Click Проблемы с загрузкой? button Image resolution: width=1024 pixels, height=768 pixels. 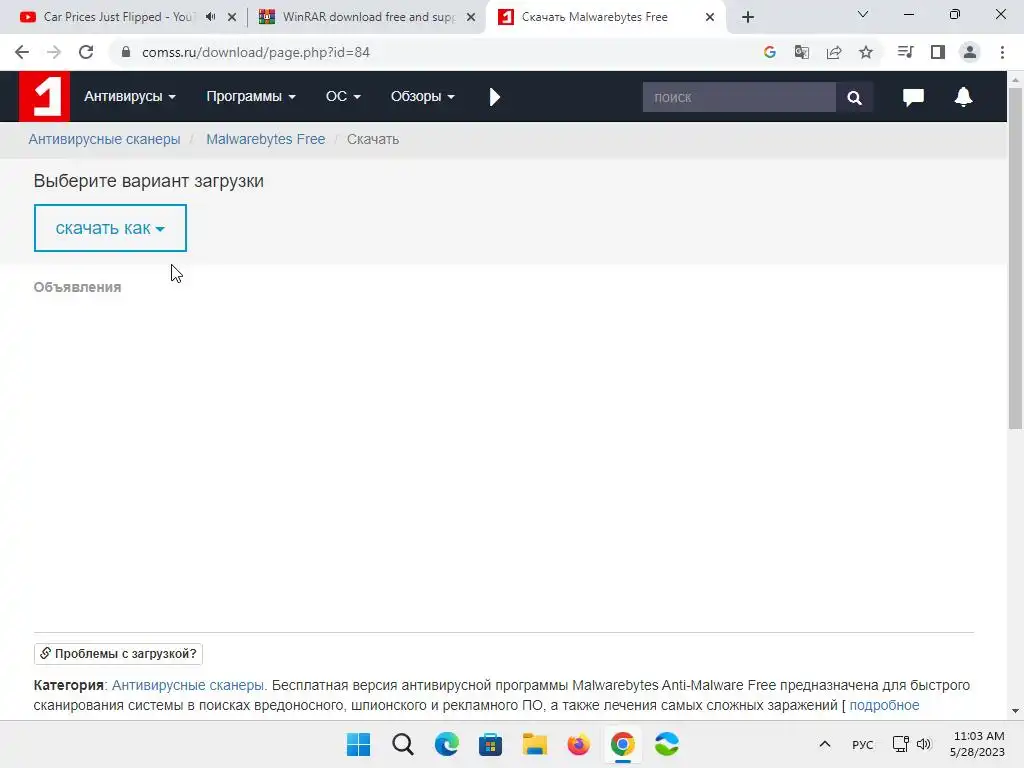pos(118,654)
